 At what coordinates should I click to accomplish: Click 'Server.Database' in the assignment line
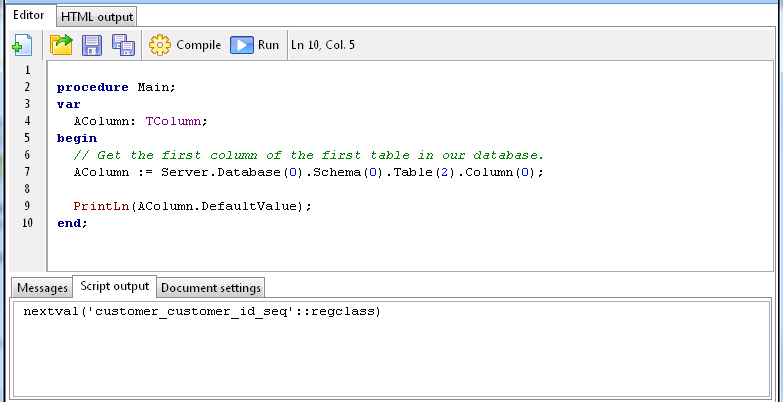(x=222, y=172)
